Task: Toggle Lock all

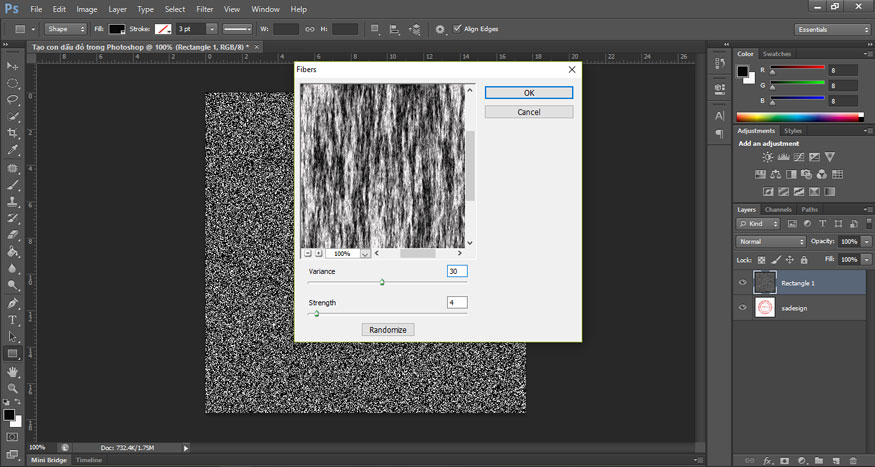Action: 804,259
